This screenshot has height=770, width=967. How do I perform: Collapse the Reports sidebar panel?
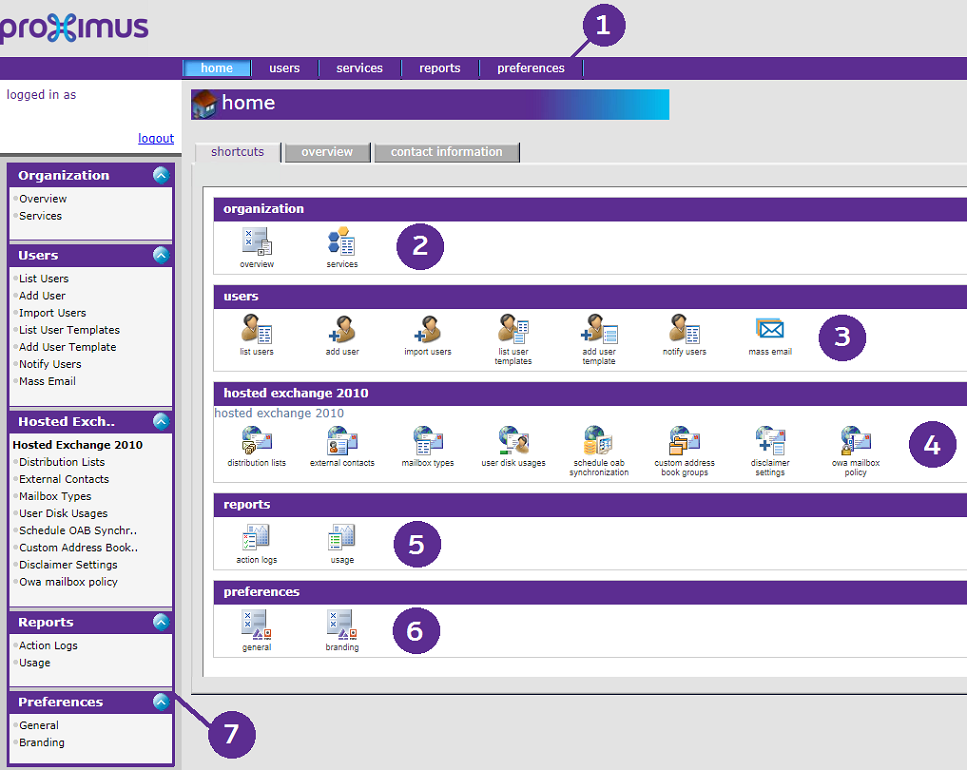point(161,622)
